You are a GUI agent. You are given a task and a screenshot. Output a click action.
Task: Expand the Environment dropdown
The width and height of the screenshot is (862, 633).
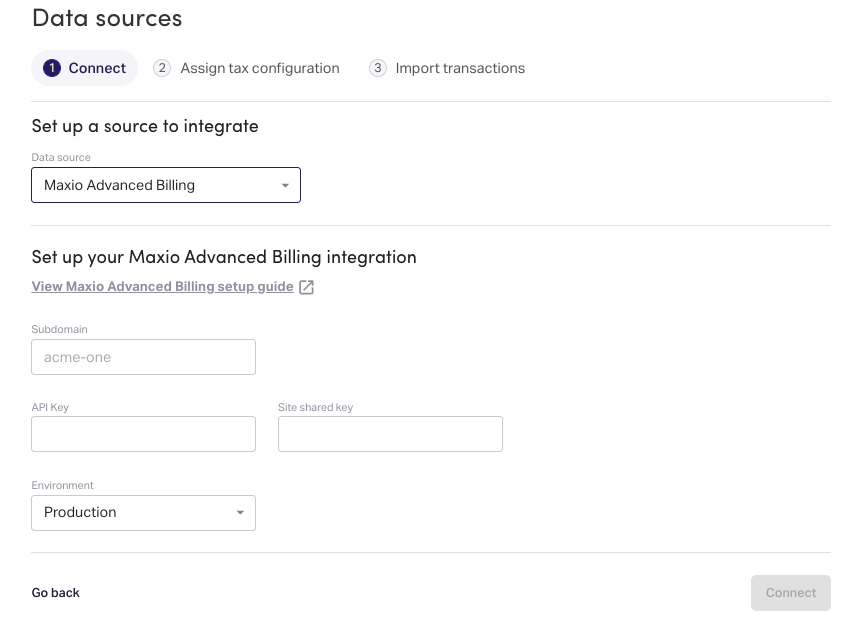143,513
